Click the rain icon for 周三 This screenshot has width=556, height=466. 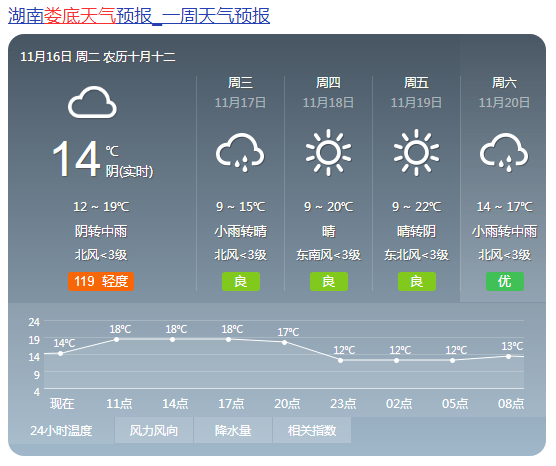click(240, 152)
